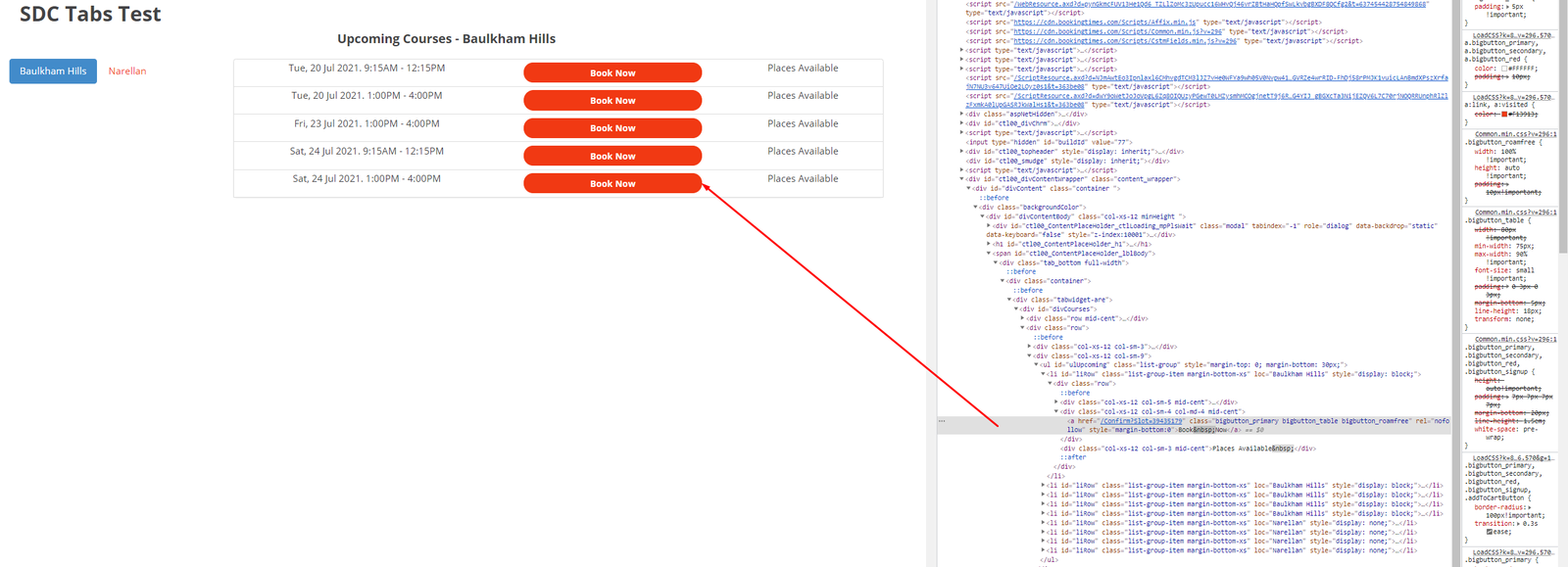Click the Styles panel vertical scrollbar
1568x567 pixels.
point(1563,127)
